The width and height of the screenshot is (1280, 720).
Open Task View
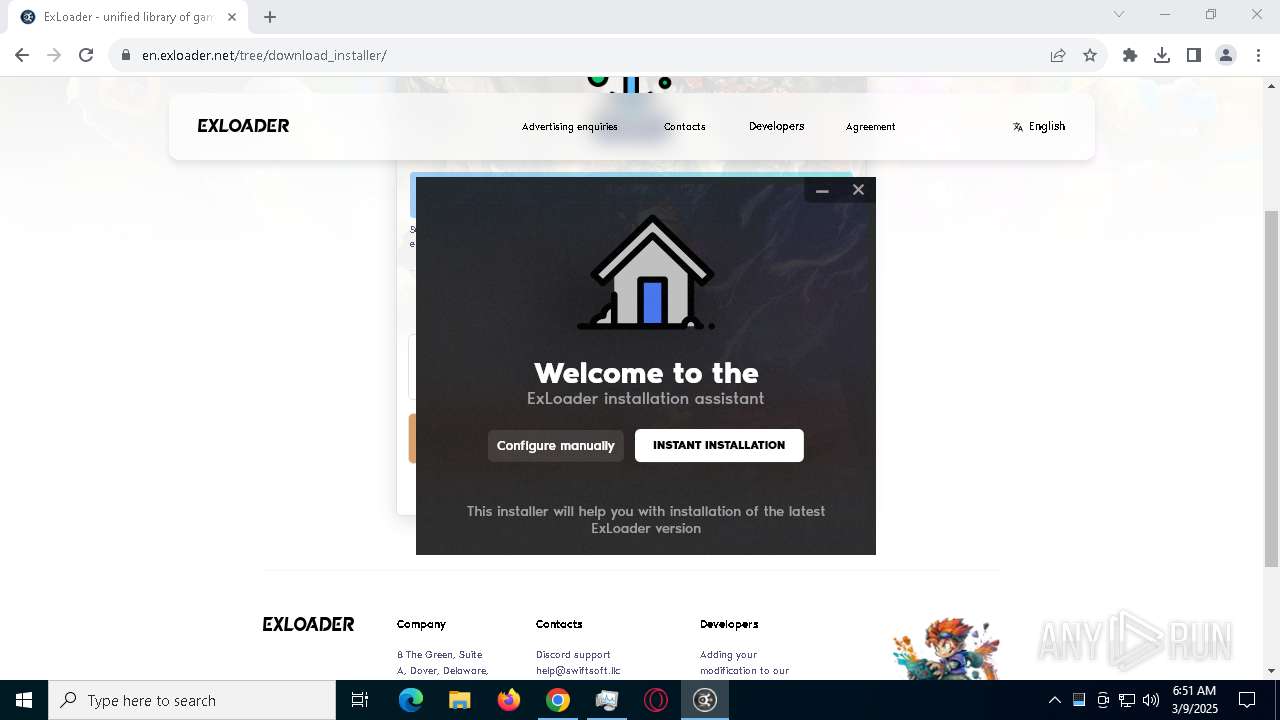coord(360,700)
